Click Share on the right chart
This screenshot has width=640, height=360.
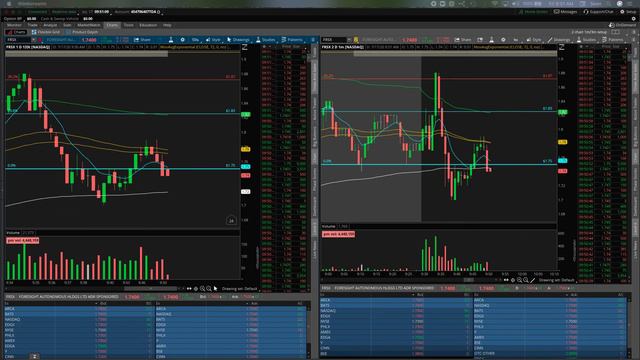pos(463,40)
